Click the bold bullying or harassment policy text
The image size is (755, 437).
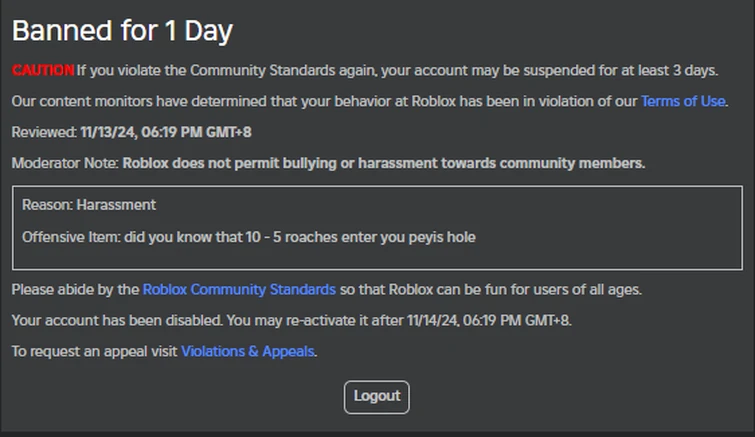point(383,163)
